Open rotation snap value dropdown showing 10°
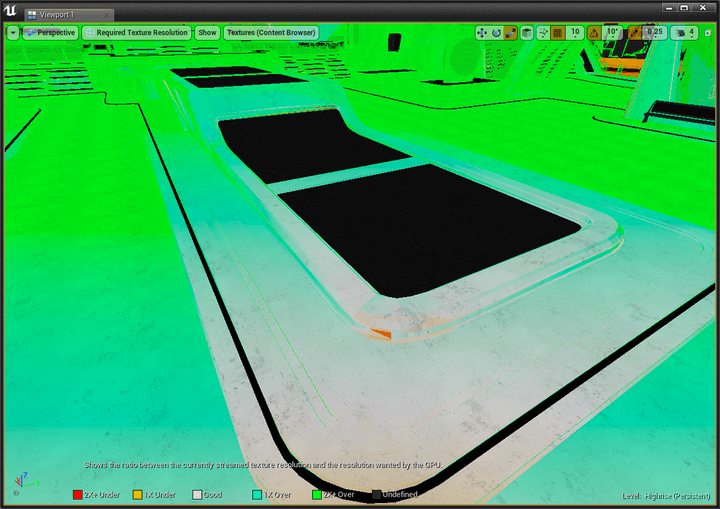Screen dimensions: 720x509 click(613, 33)
